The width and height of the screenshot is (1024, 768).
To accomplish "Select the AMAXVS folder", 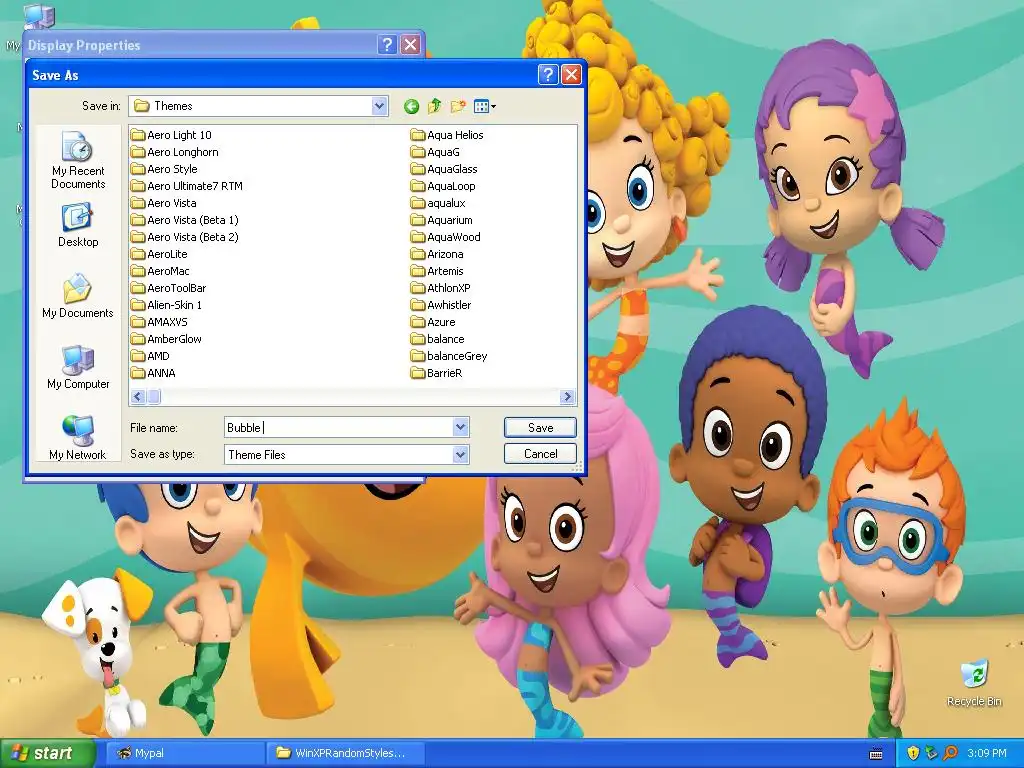I will (159, 322).
